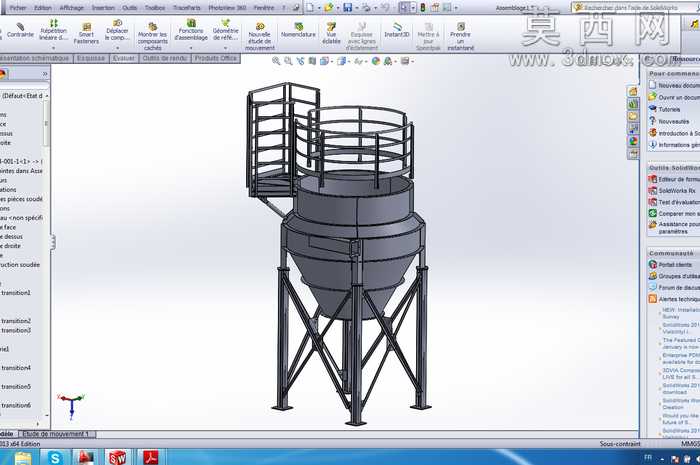
Task: Launch Smart Fasteners tool
Action: (86, 34)
